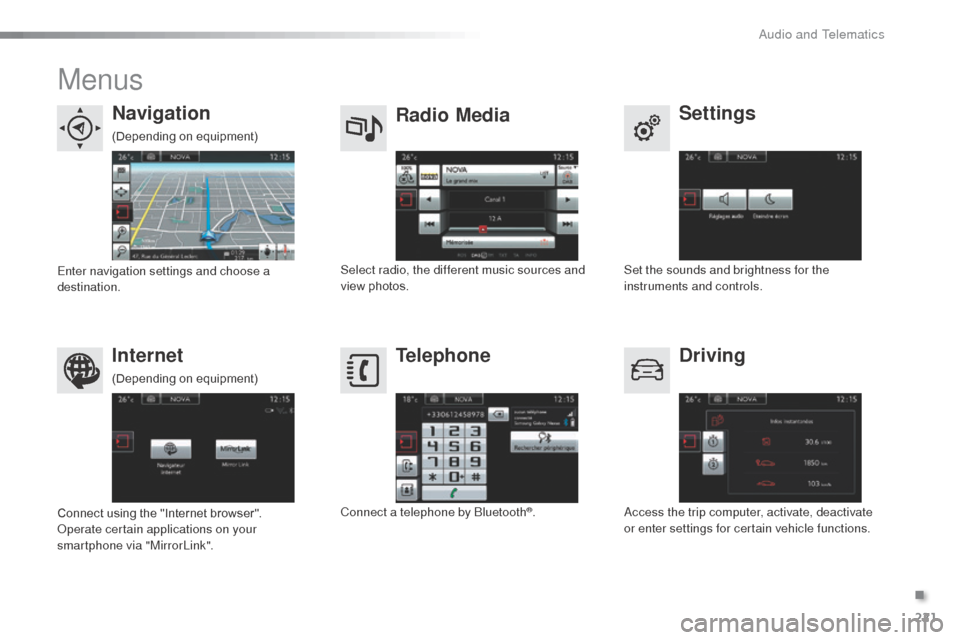Click the station logo thumbnail in radio screen
The image size is (960, 640).
[x=429, y=176]
